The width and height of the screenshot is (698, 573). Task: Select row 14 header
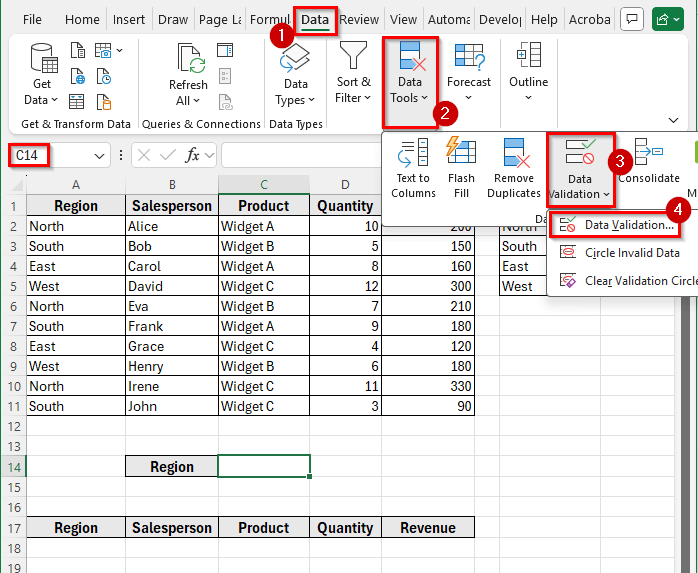pyautogui.click(x=14, y=467)
